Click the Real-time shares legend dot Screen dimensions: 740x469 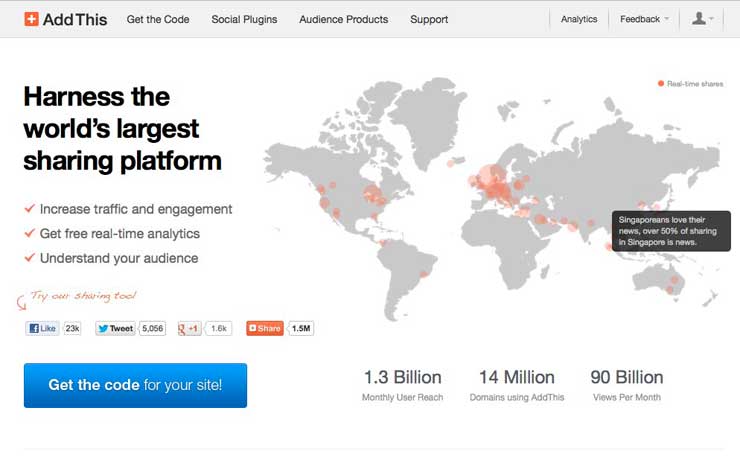click(661, 84)
